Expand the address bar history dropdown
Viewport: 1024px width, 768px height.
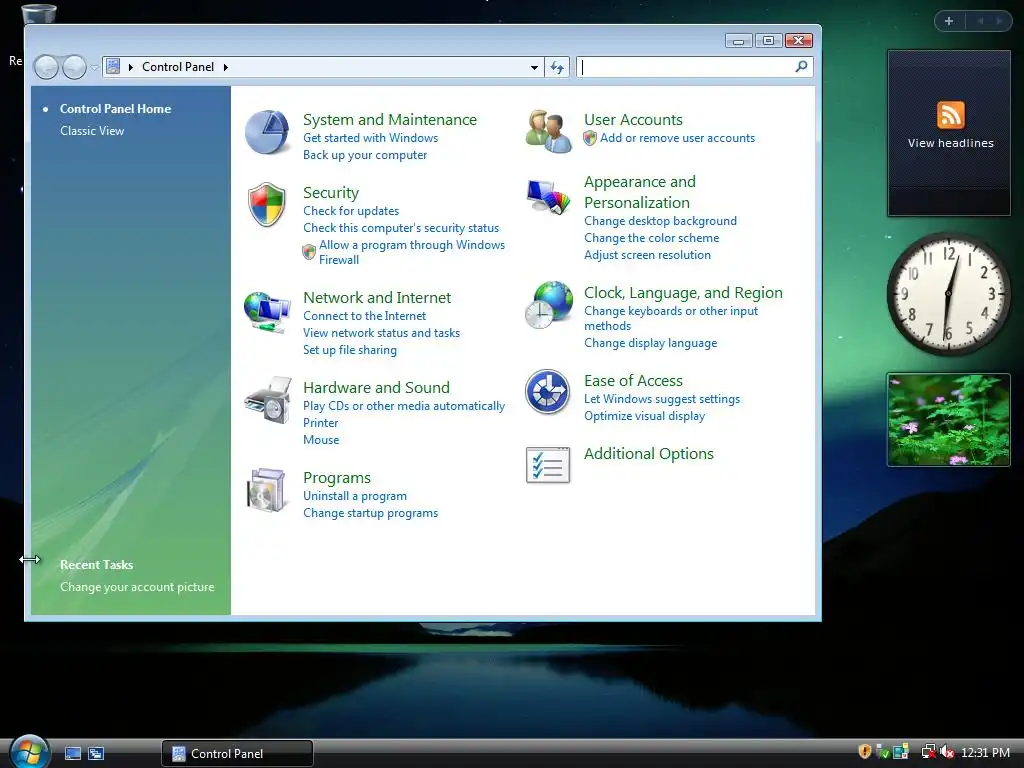pyautogui.click(x=534, y=67)
